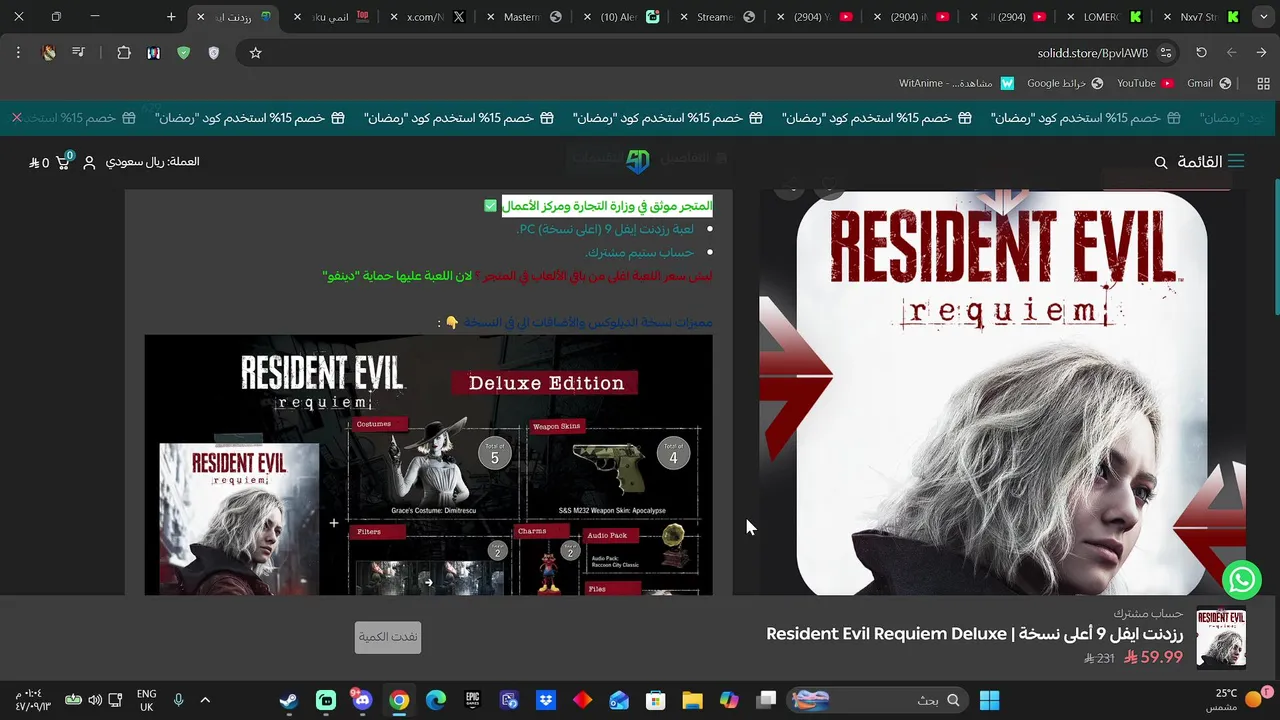Open the media controls playlist icon

click(x=79, y=53)
